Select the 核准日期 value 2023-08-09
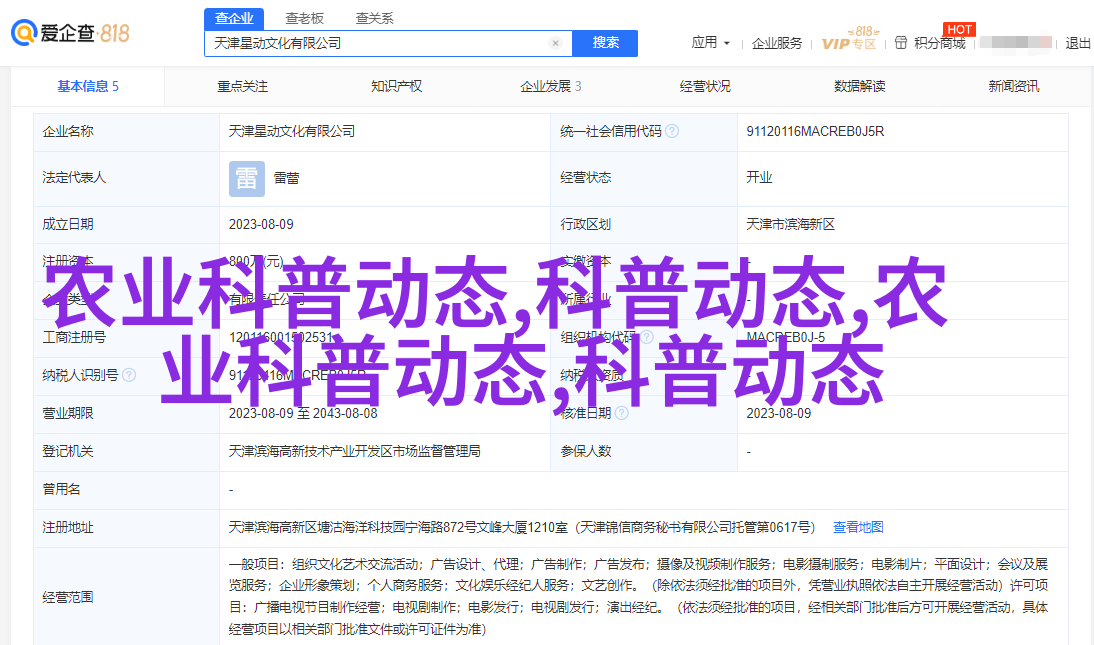This screenshot has width=1094, height=645. pos(779,413)
